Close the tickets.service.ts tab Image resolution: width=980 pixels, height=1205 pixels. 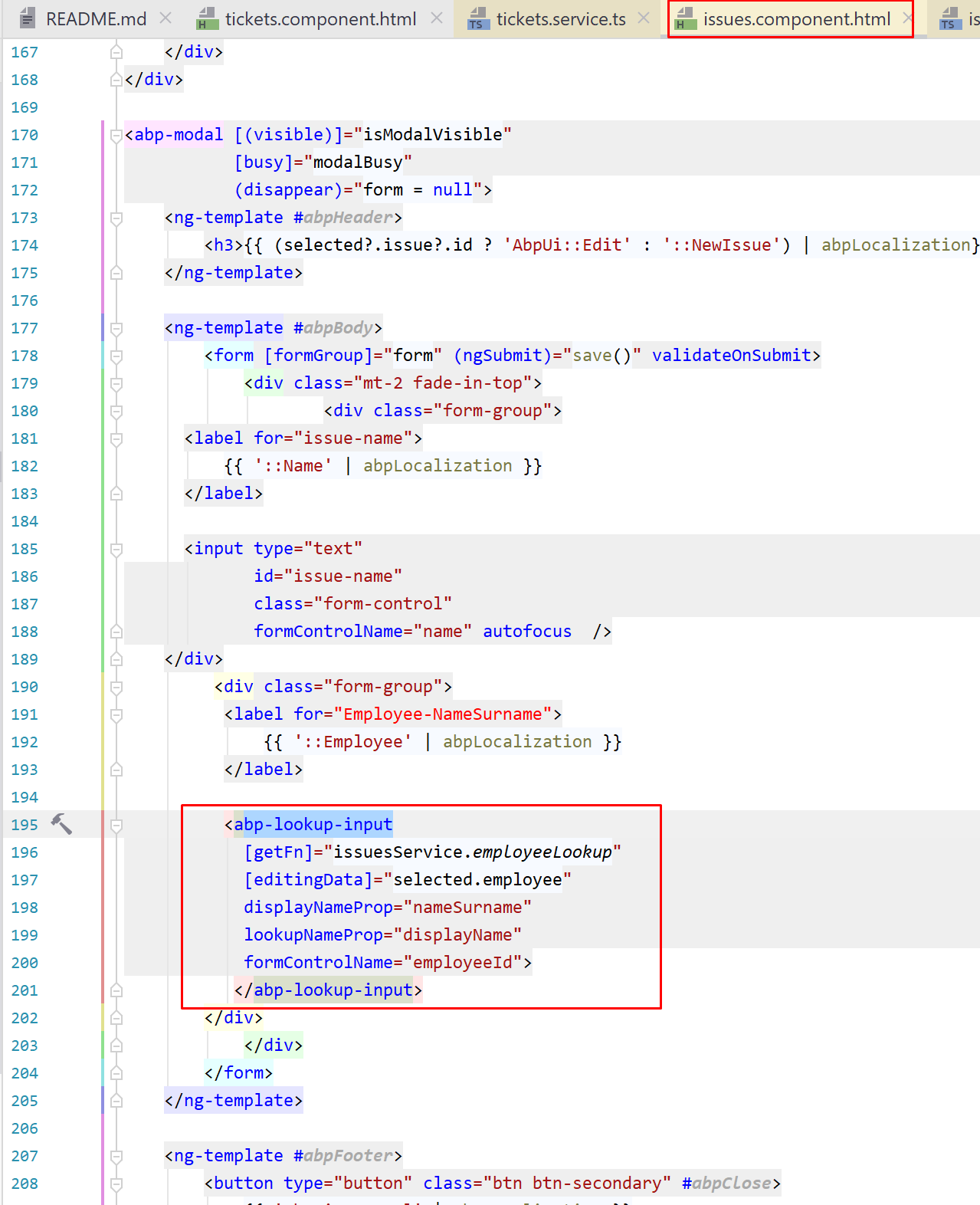point(644,18)
